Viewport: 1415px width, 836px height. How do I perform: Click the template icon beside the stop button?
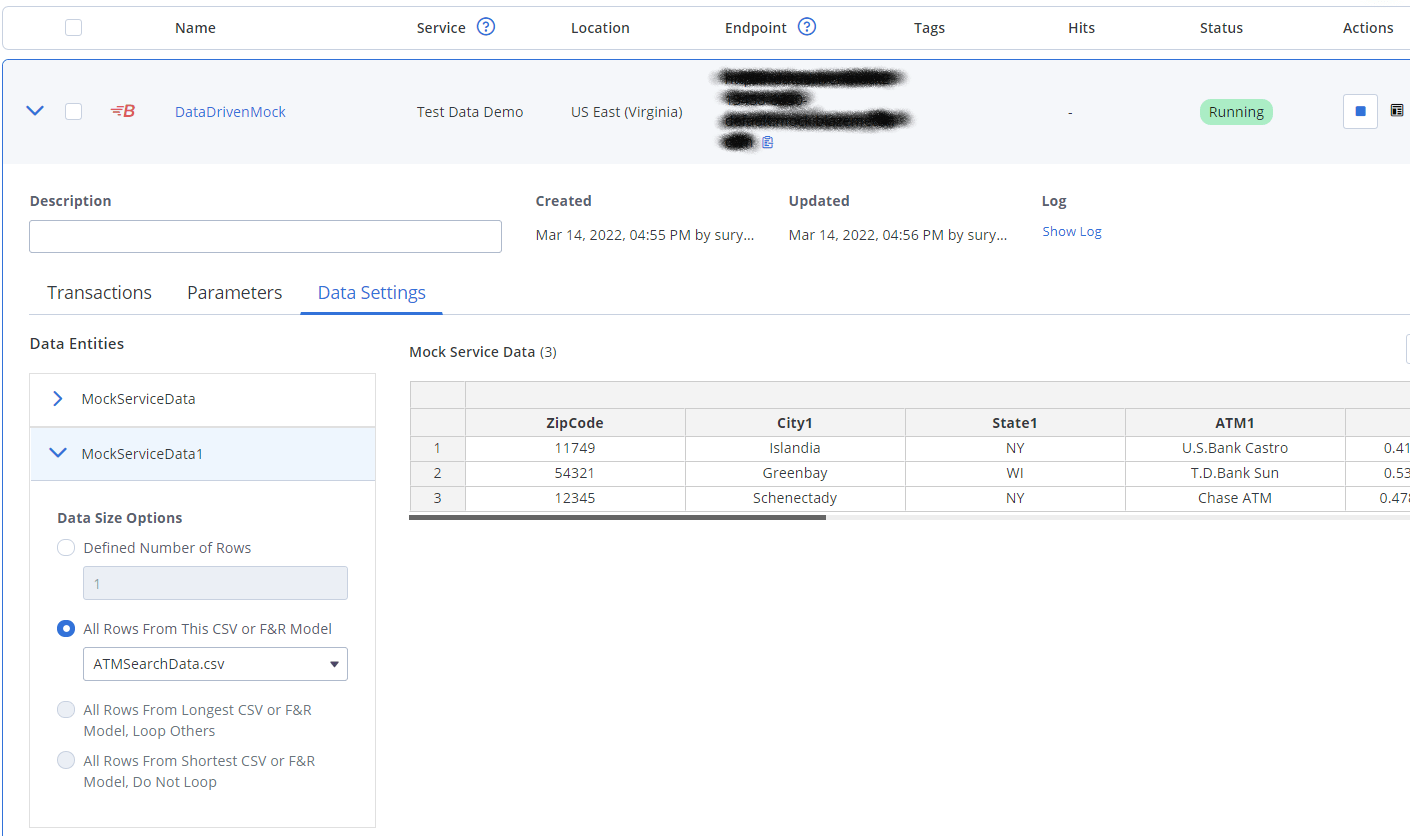[1397, 111]
